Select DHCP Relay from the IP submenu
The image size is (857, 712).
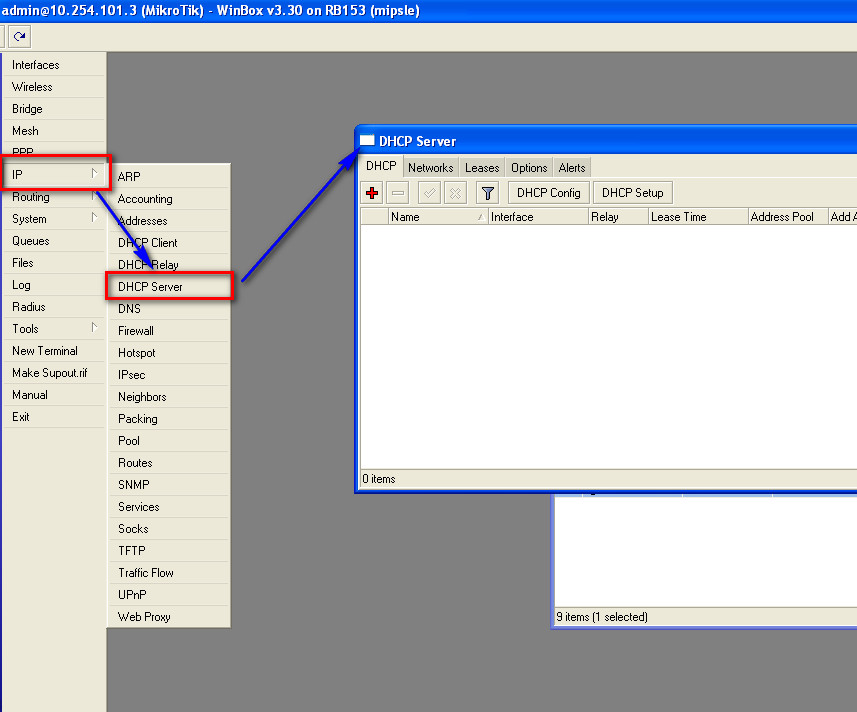tap(169, 264)
